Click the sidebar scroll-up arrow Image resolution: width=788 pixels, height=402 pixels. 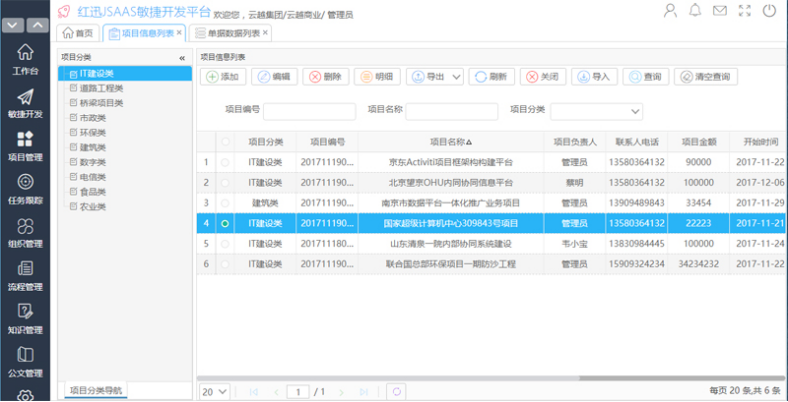pos(38,25)
